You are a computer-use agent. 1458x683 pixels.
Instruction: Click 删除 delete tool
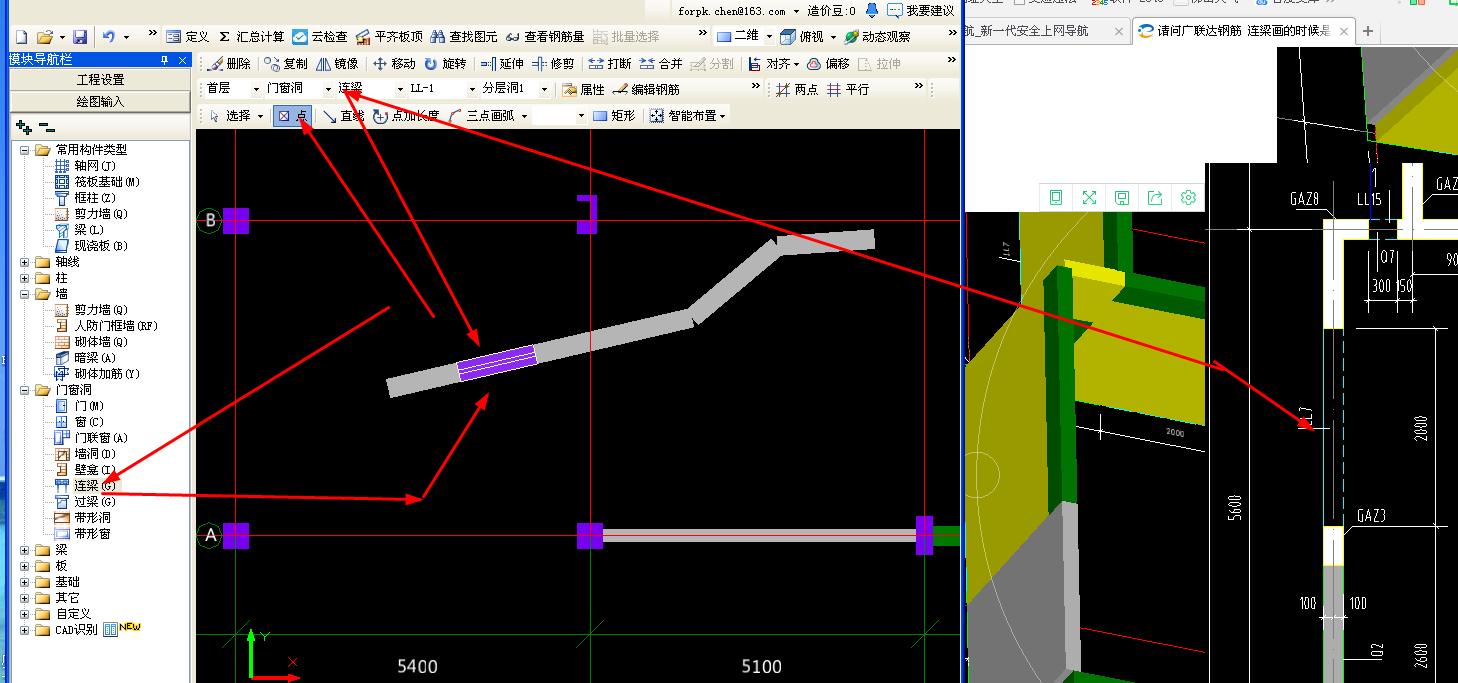coord(229,63)
